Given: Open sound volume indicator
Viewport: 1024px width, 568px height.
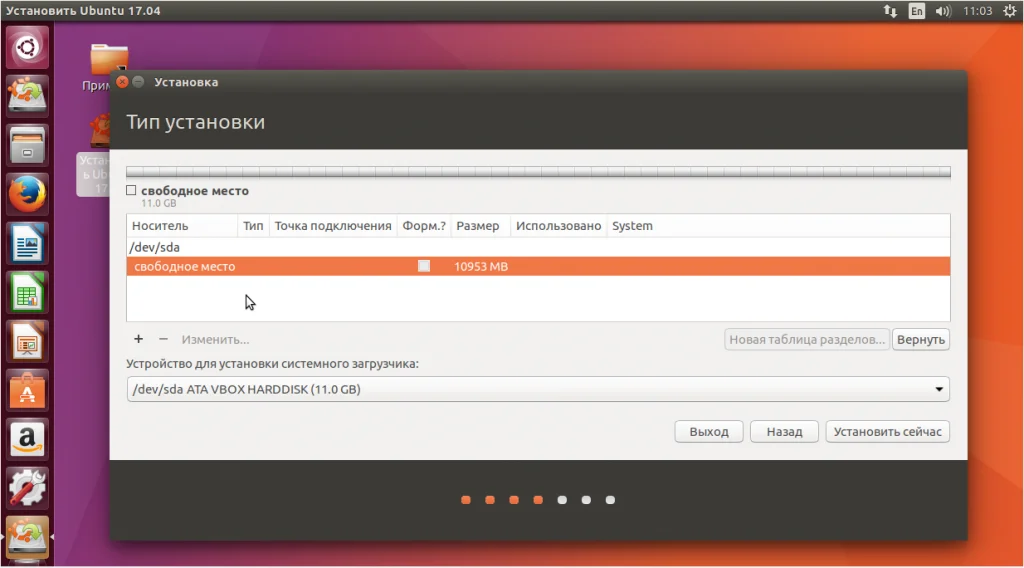Looking at the screenshot, I should (943, 11).
